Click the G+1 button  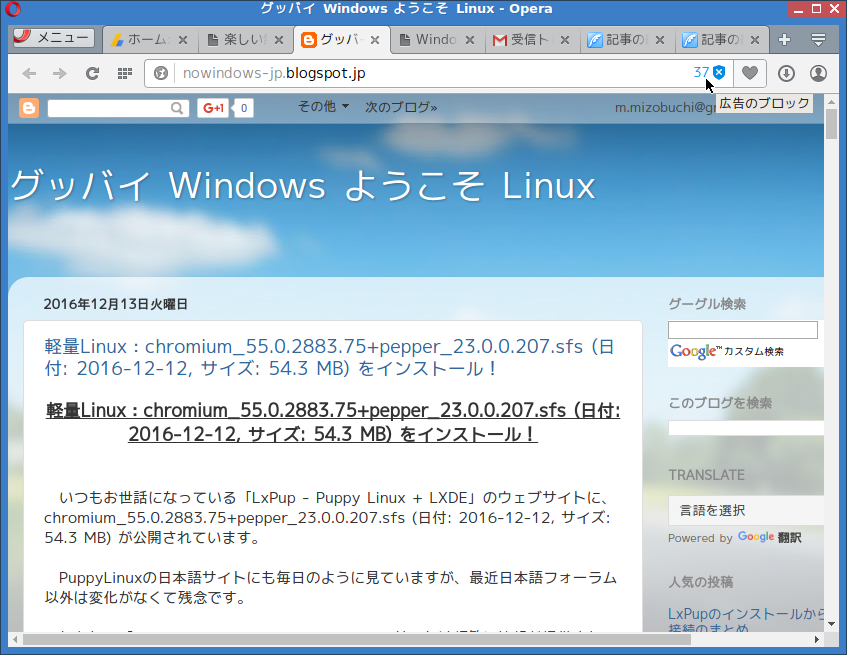click(x=213, y=108)
